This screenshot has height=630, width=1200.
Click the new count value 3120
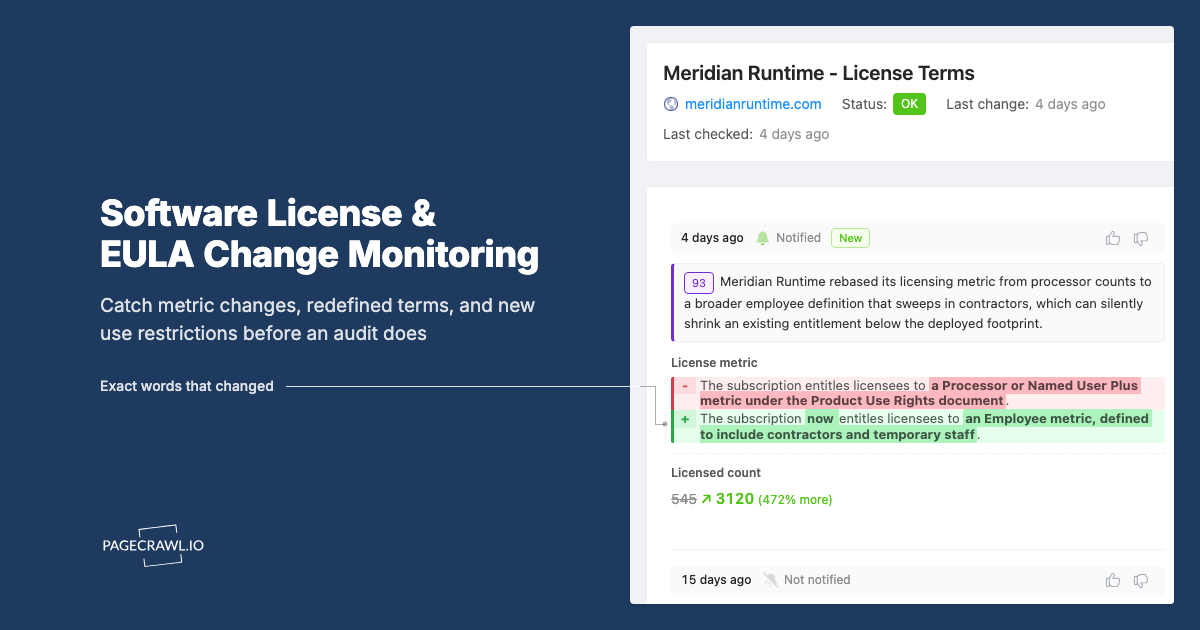735,498
